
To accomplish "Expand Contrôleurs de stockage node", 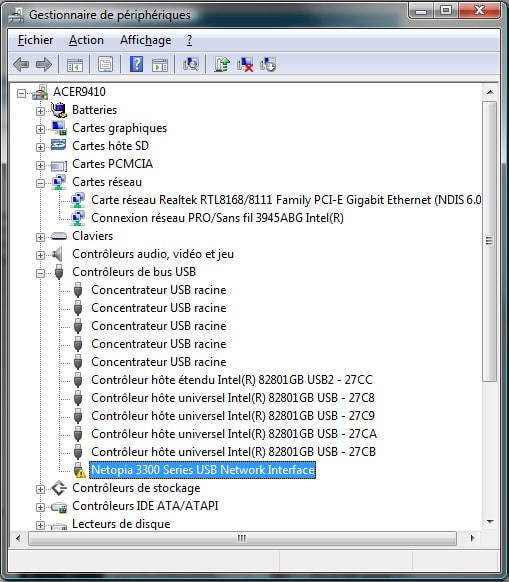I will pyautogui.click(x=40, y=489).
